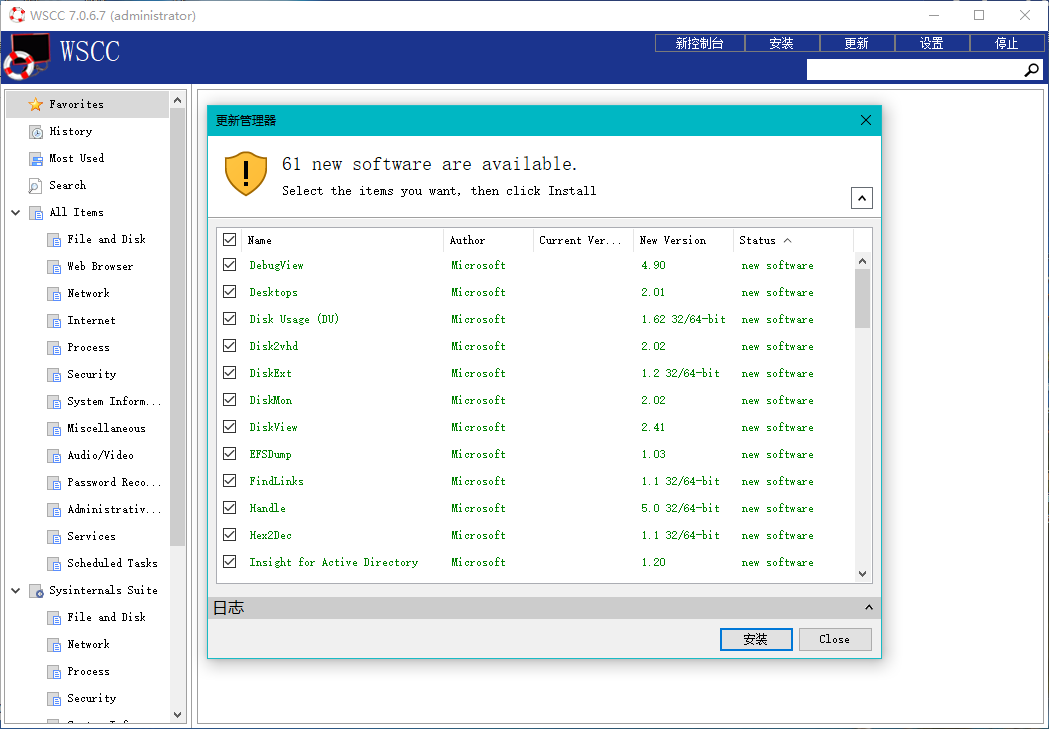Viewport: 1049px width, 729px height.
Task: Click the Scheduled Tasks category icon
Action: point(54,564)
